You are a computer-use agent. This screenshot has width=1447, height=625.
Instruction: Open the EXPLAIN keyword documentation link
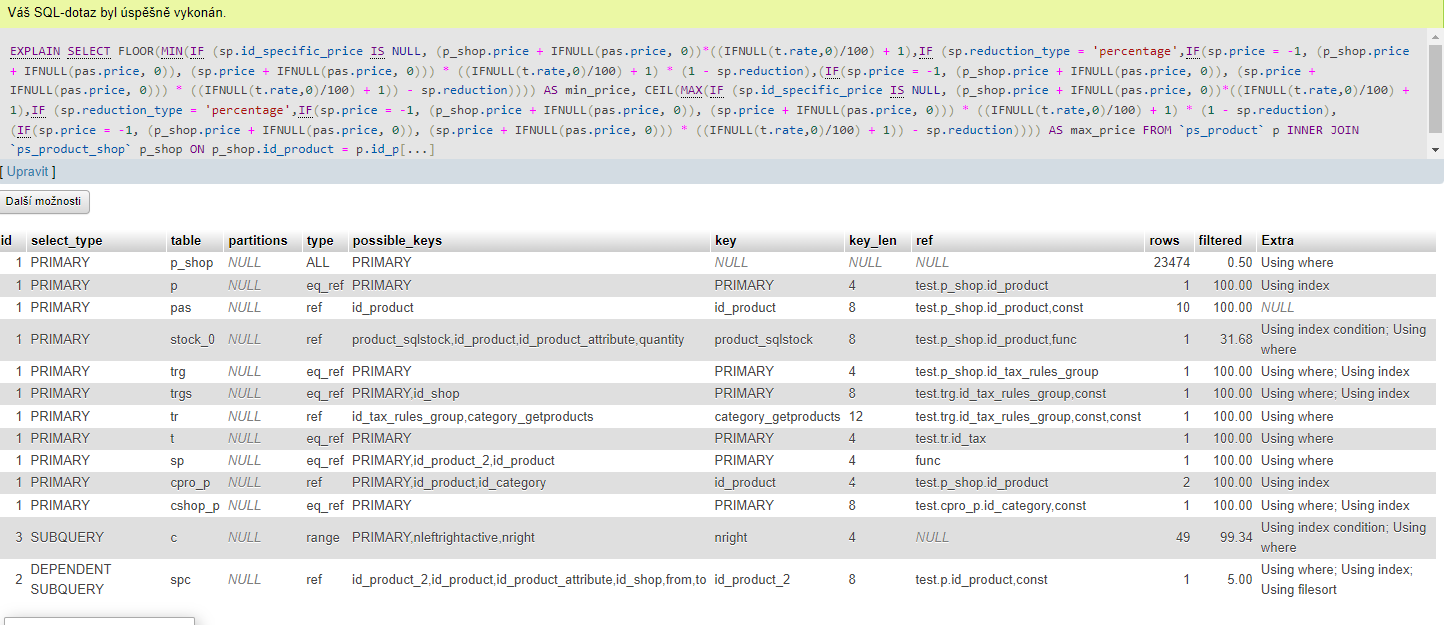34,51
